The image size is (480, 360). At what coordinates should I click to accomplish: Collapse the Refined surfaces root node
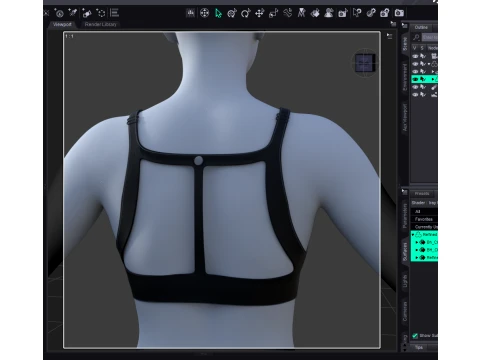tap(413, 235)
